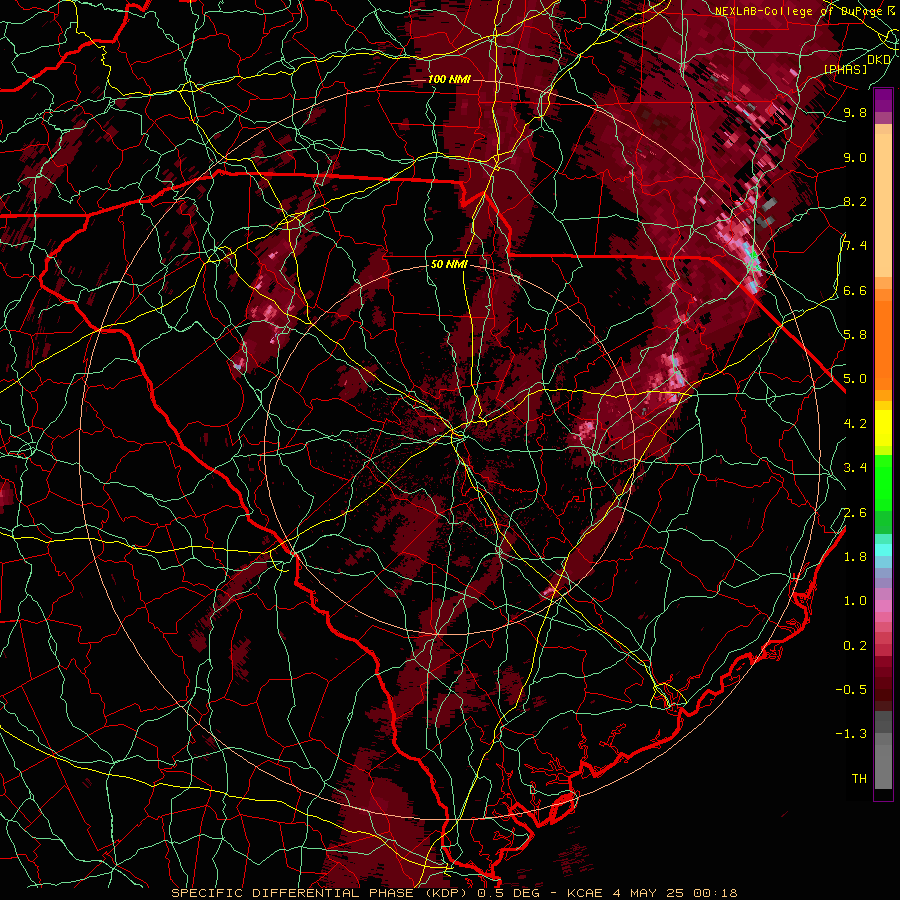Click the 5.0 legend value

point(855,379)
